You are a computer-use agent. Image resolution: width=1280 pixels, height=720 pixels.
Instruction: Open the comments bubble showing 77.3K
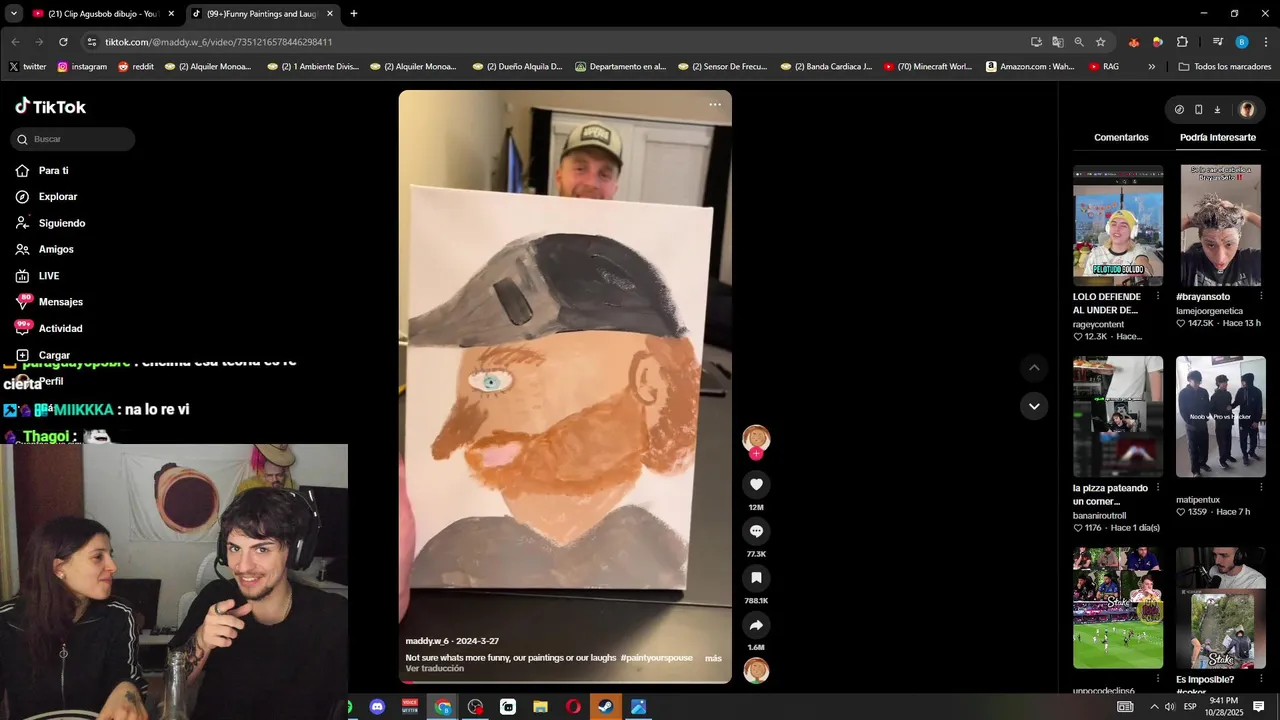click(756, 531)
